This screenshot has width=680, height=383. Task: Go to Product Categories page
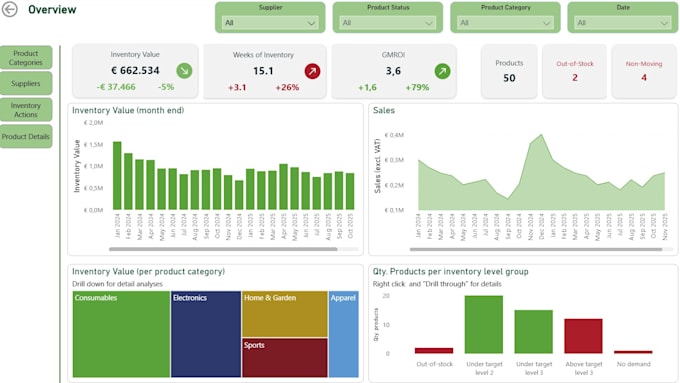pos(26,58)
